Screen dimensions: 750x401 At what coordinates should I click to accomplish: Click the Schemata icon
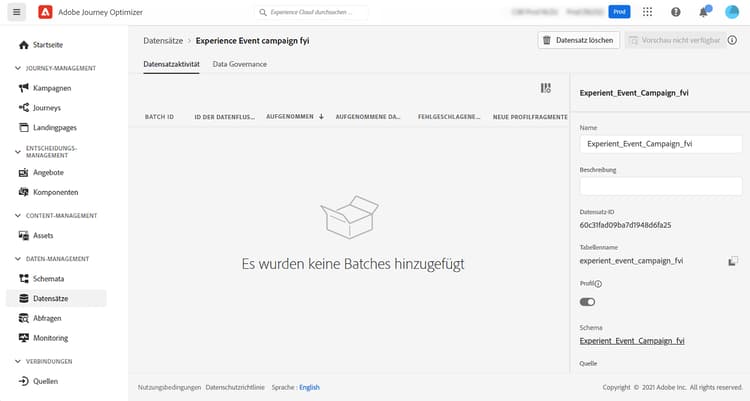(x=23, y=278)
